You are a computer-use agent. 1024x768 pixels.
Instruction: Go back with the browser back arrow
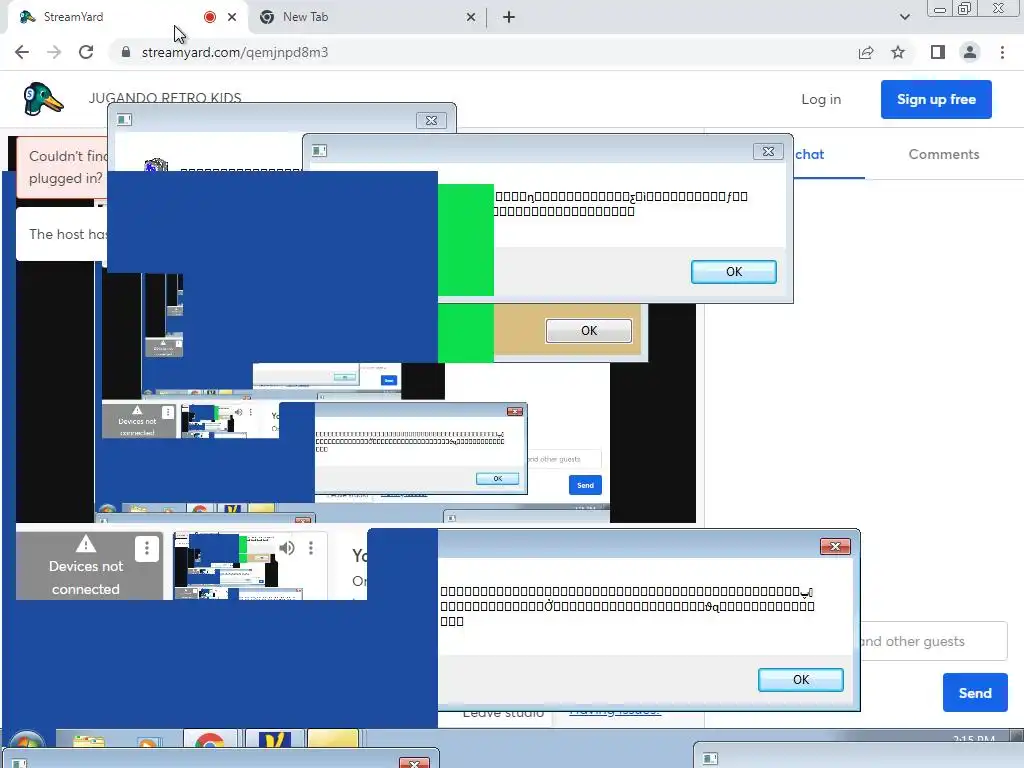point(22,52)
